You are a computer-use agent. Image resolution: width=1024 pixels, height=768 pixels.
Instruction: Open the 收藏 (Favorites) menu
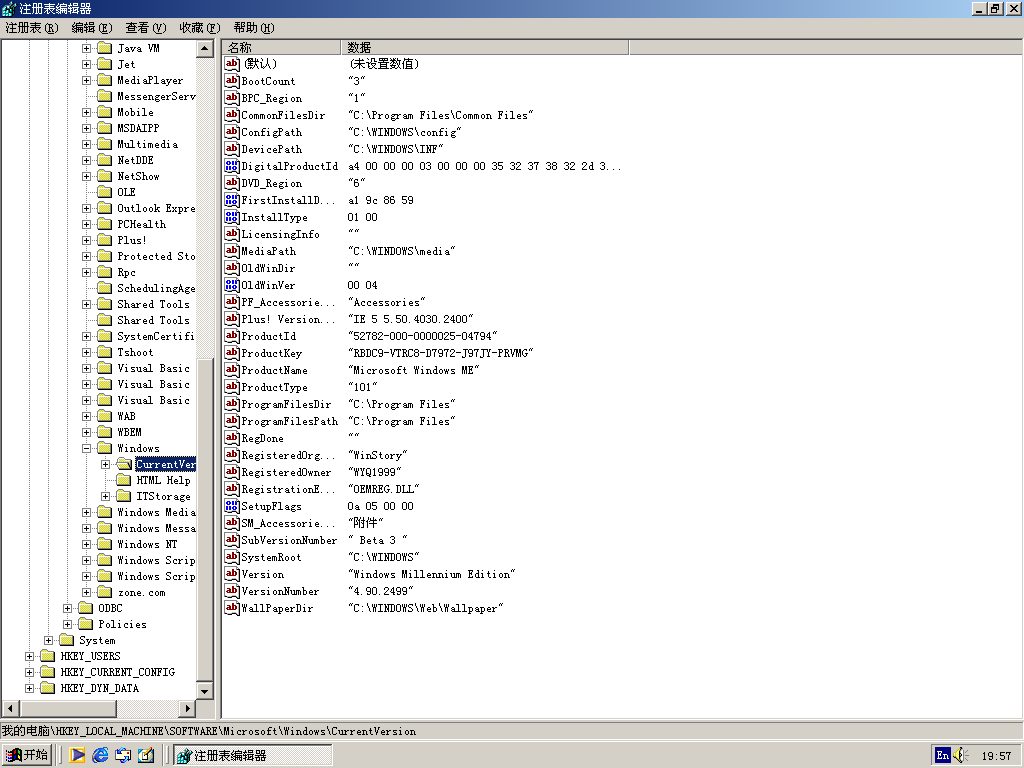(x=199, y=28)
